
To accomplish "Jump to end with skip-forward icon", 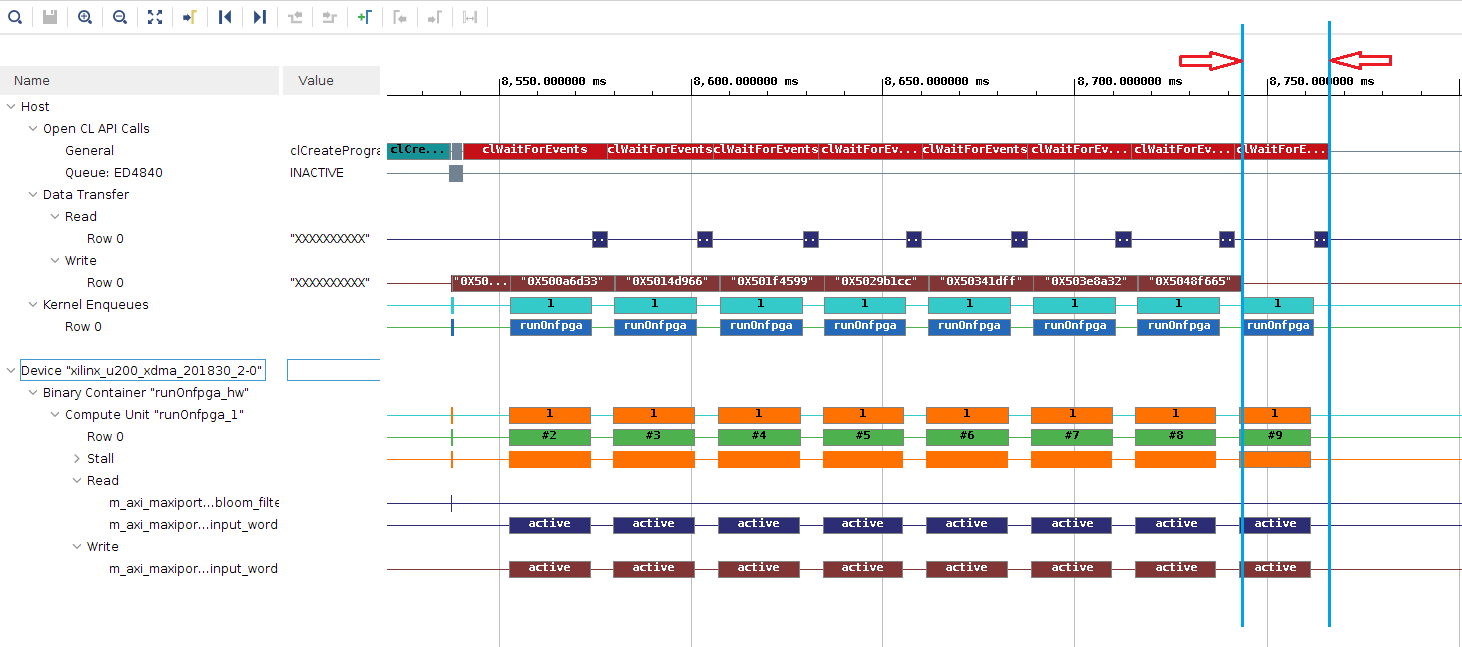I will (259, 17).
